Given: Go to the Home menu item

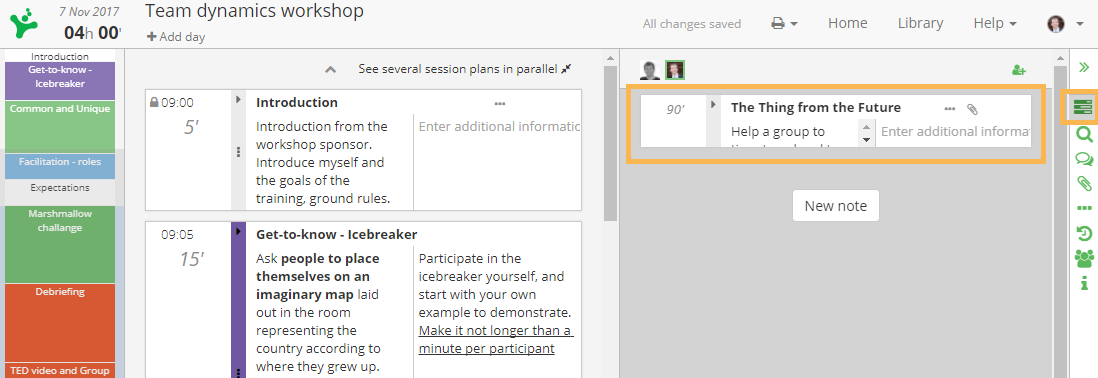Looking at the screenshot, I should 847,23.
